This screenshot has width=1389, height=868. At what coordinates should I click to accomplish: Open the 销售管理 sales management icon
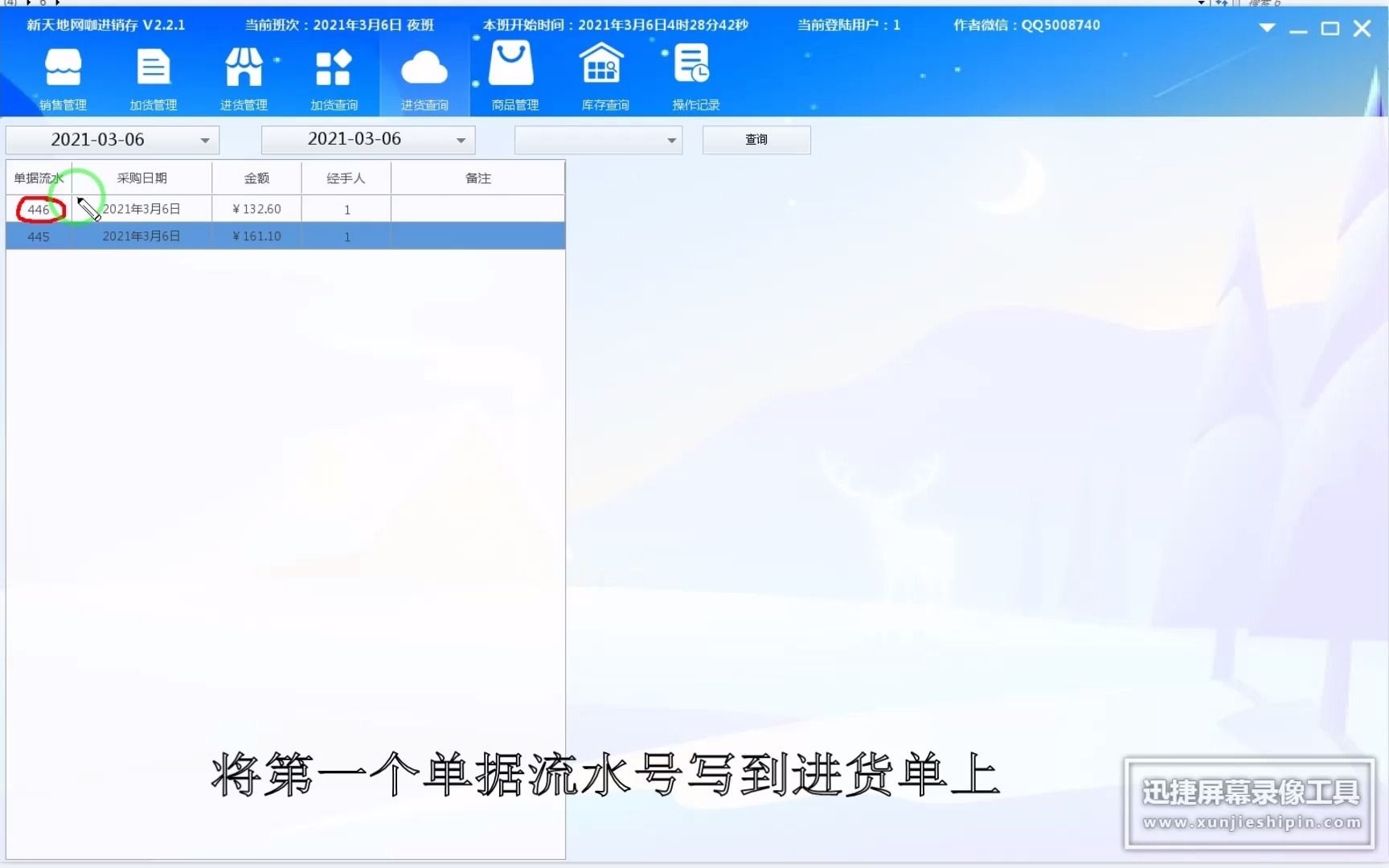point(63,79)
